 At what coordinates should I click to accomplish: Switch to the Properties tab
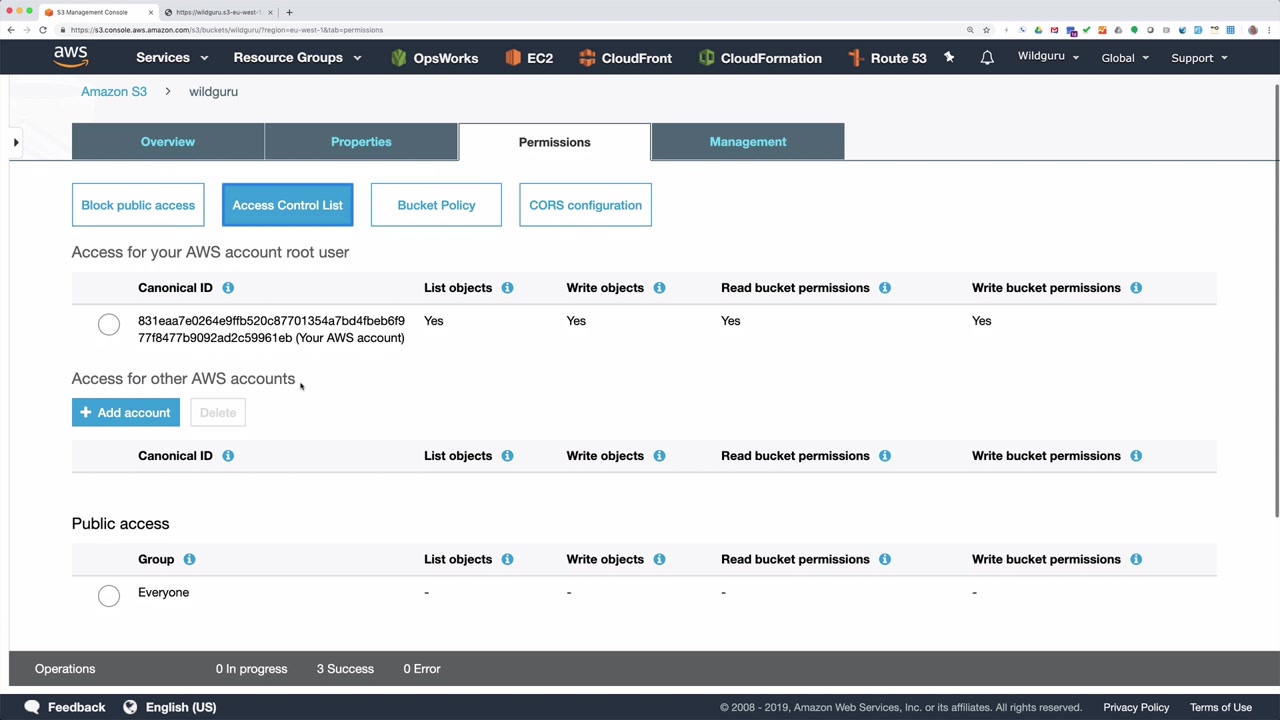(361, 142)
